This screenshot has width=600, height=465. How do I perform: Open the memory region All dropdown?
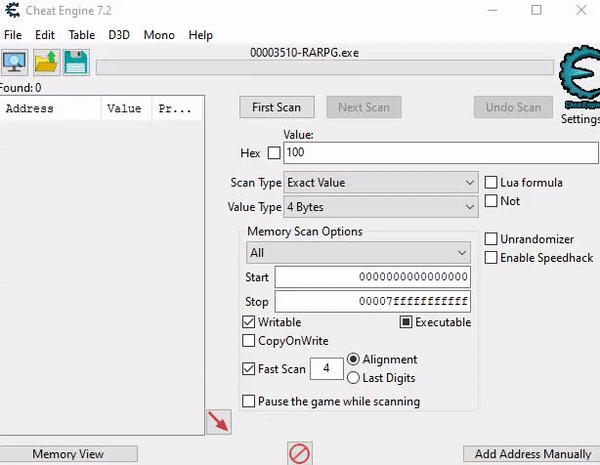(x=359, y=253)
